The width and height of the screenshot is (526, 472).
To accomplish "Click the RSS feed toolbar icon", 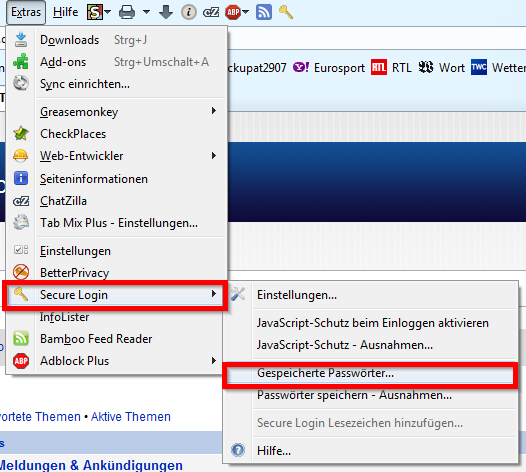I will (x=264, y=12).
